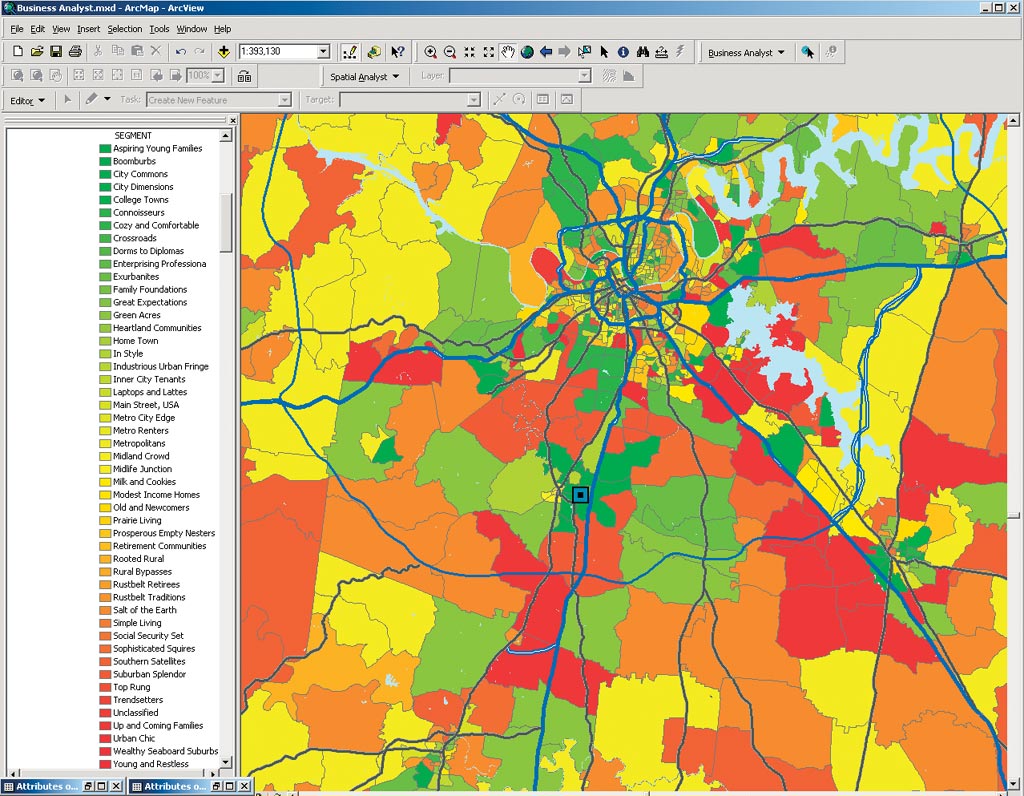Open the Editor dropdown menu
Image resolution: width=1024 pixels, height=796 pixels.
point(28,100)
